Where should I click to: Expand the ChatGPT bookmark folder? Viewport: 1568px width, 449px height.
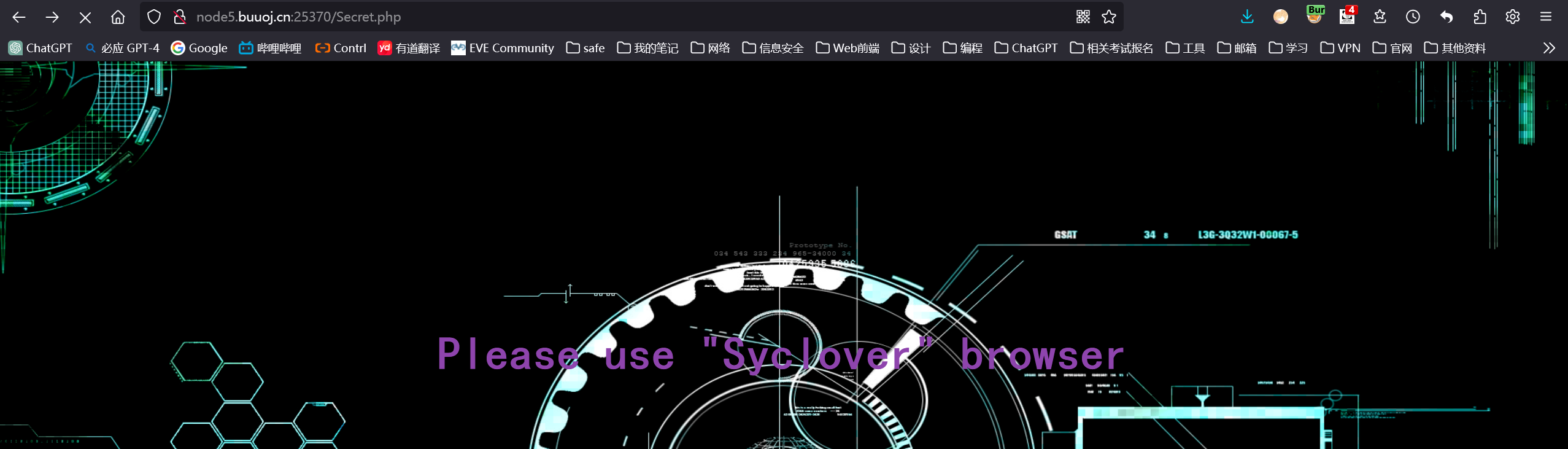(1026, 48)
